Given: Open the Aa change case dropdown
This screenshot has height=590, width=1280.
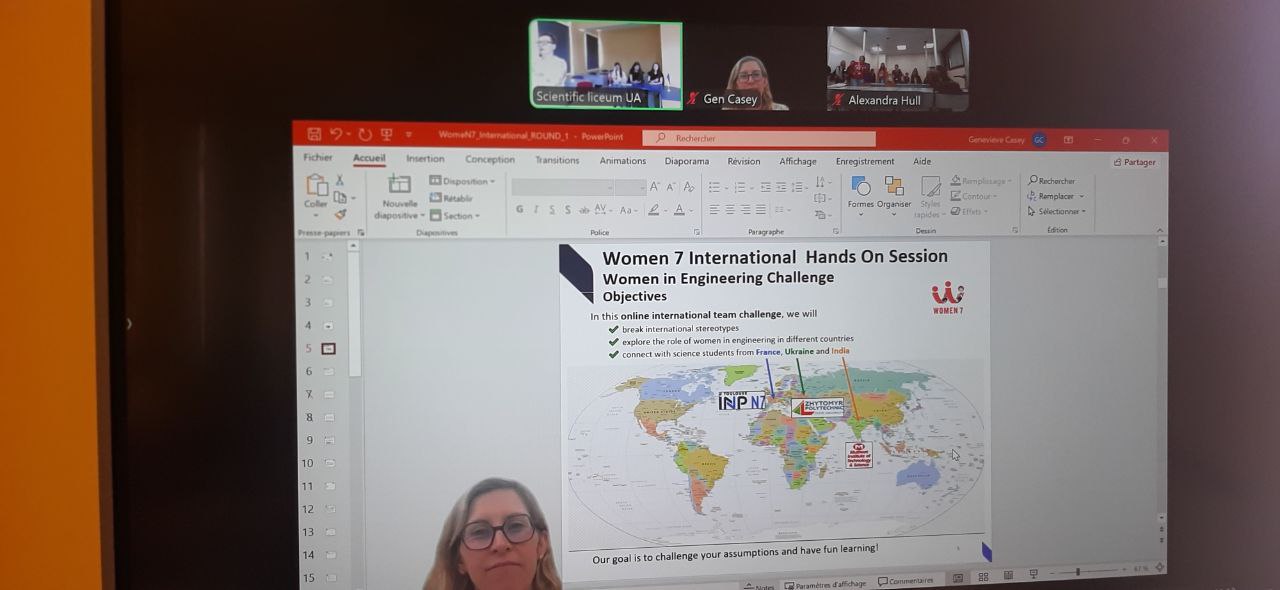Looking at the screenshot, I should (628, 210).
